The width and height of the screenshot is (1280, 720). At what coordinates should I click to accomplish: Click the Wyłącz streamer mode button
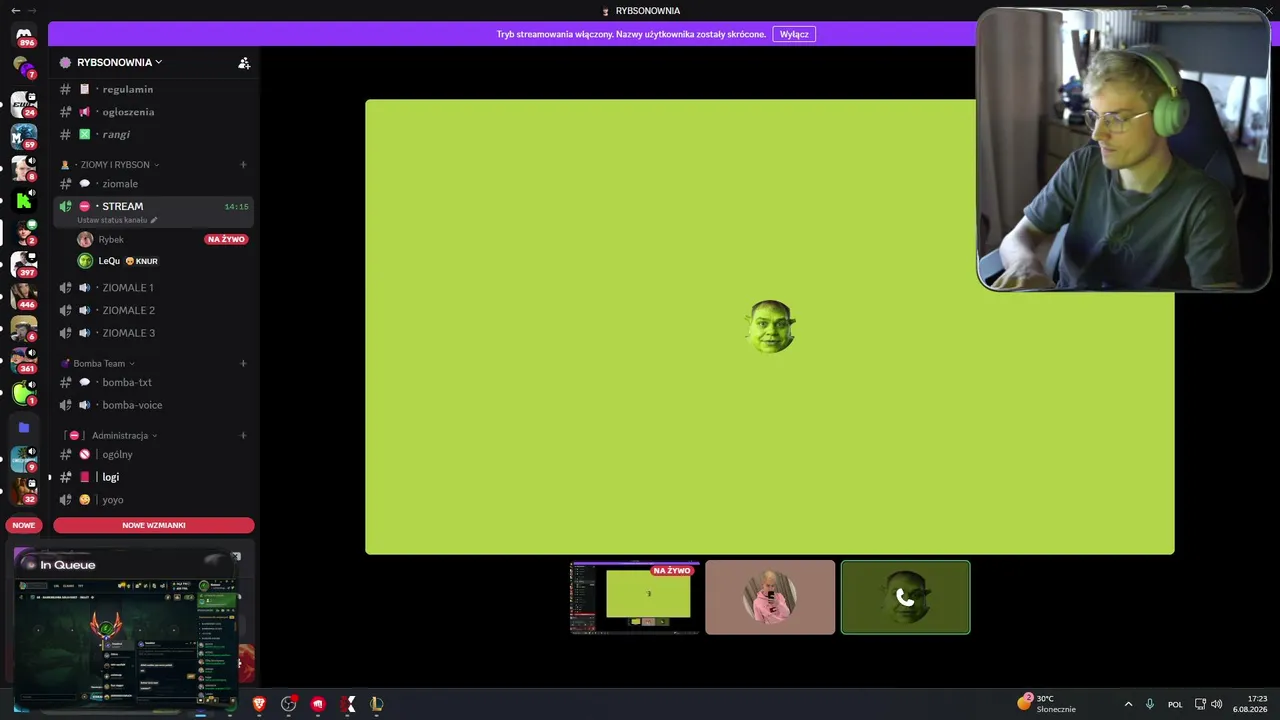794,34
